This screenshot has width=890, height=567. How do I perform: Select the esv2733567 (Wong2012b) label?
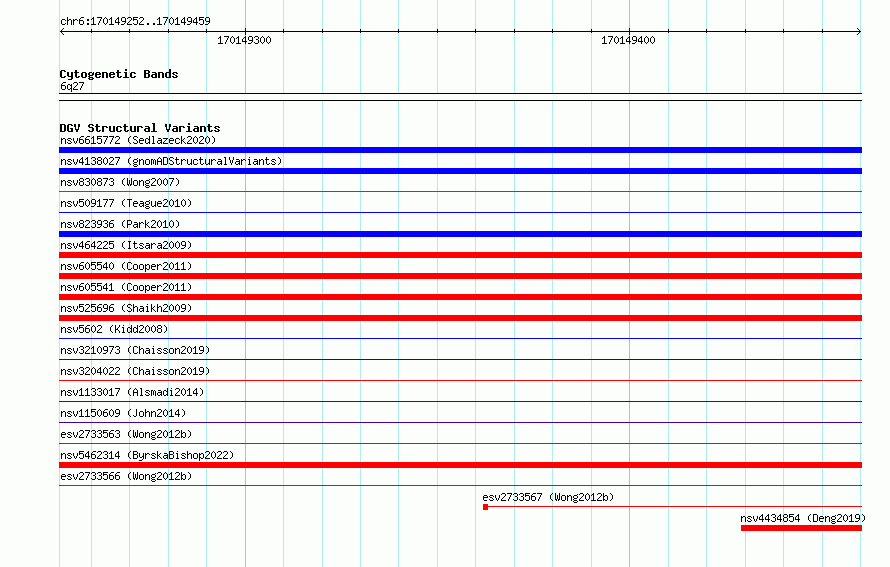tap(548, 497)
